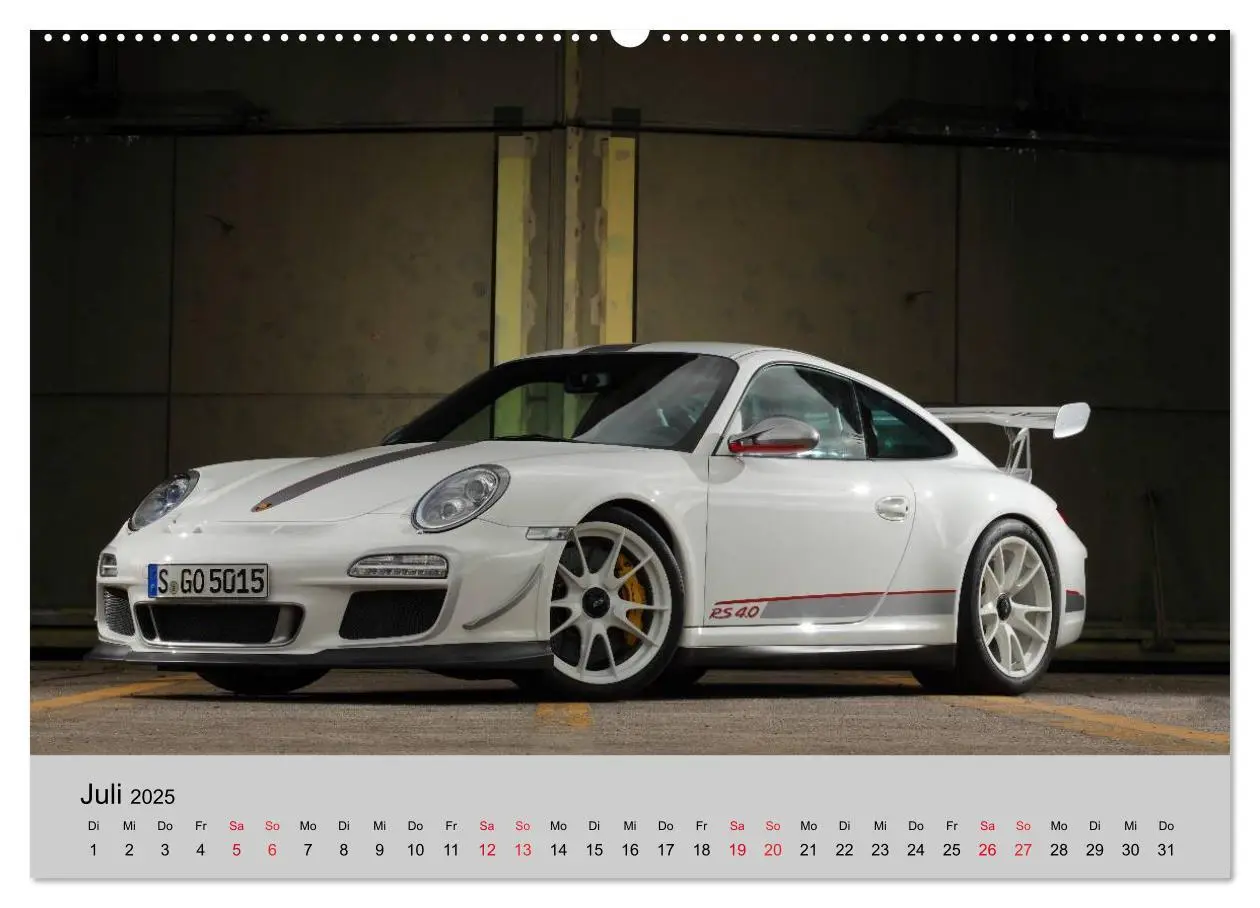The height and width of the screenshot is (908, 1260).
Task: Select date 31 in the calendar
Action: (x=1166, y=850)
